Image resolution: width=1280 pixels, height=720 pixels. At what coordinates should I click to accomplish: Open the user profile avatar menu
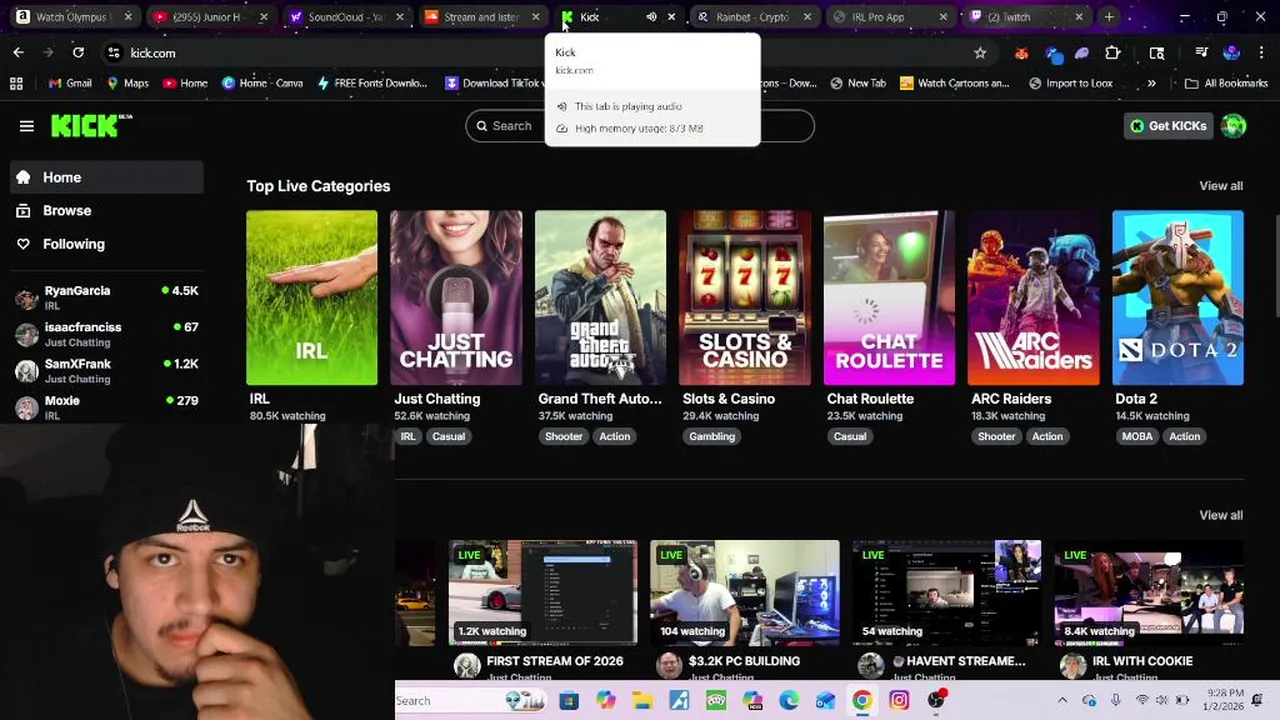(1234, 126)
